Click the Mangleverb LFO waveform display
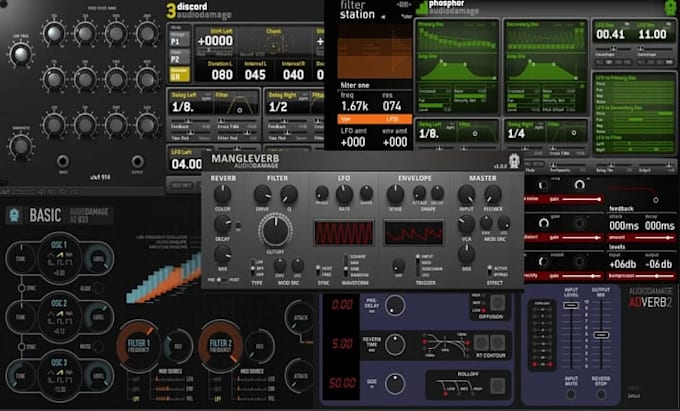The width and height of the screenshot is (680, 411). click(344, 233)
